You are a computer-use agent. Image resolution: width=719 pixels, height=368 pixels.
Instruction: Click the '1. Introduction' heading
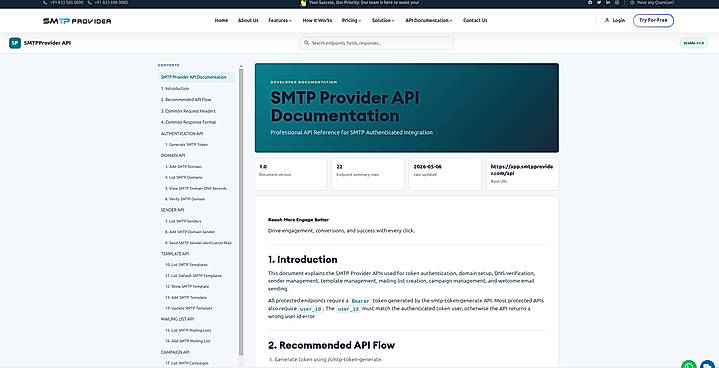pos(303,260)
